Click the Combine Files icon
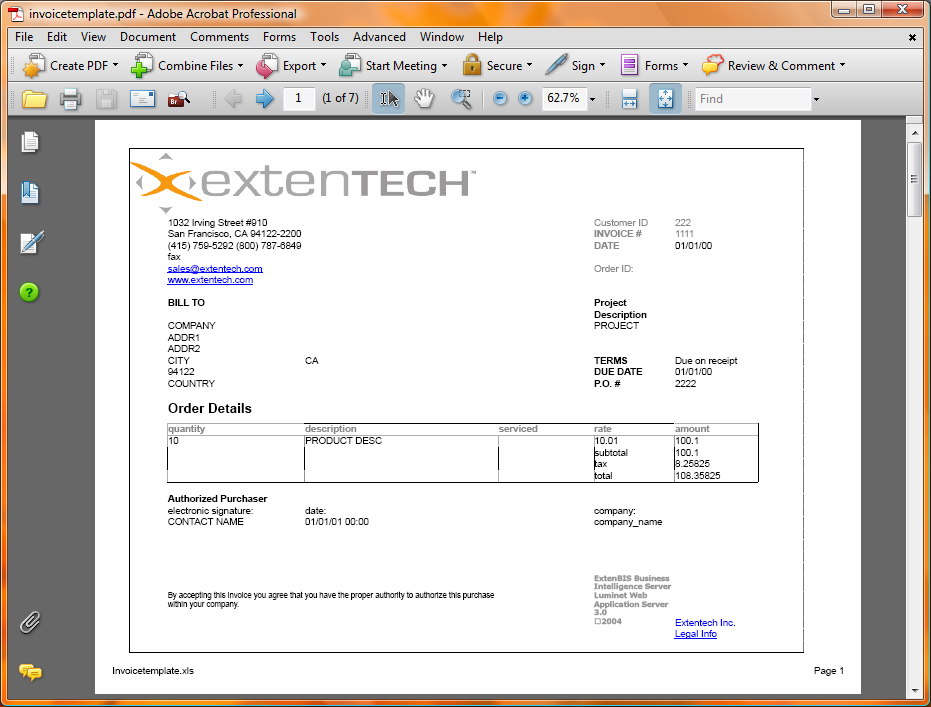Viewport: 931px width, 707px height. pyautogui.click(x=142, y=66)
